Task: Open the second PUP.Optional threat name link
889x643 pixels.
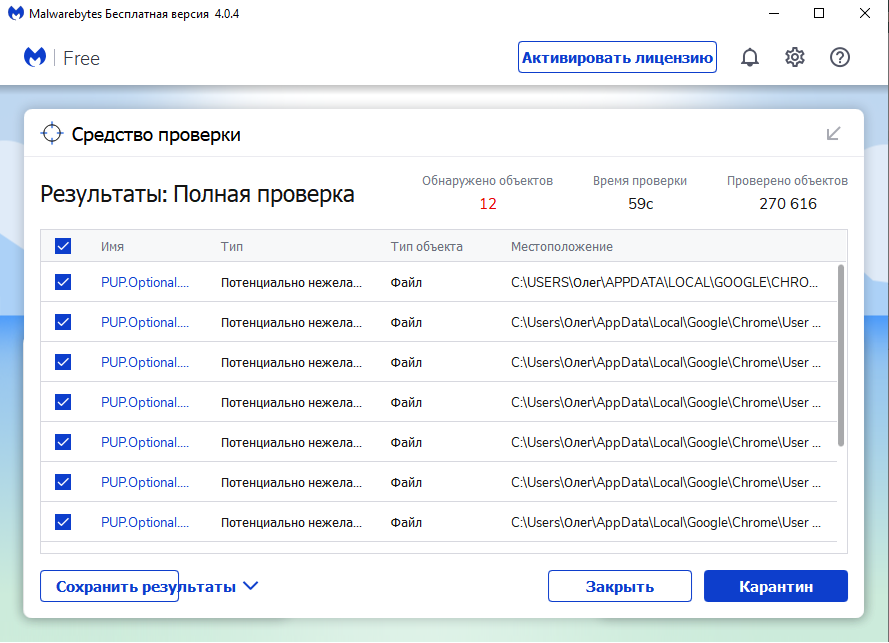Action: pos(145,323)
